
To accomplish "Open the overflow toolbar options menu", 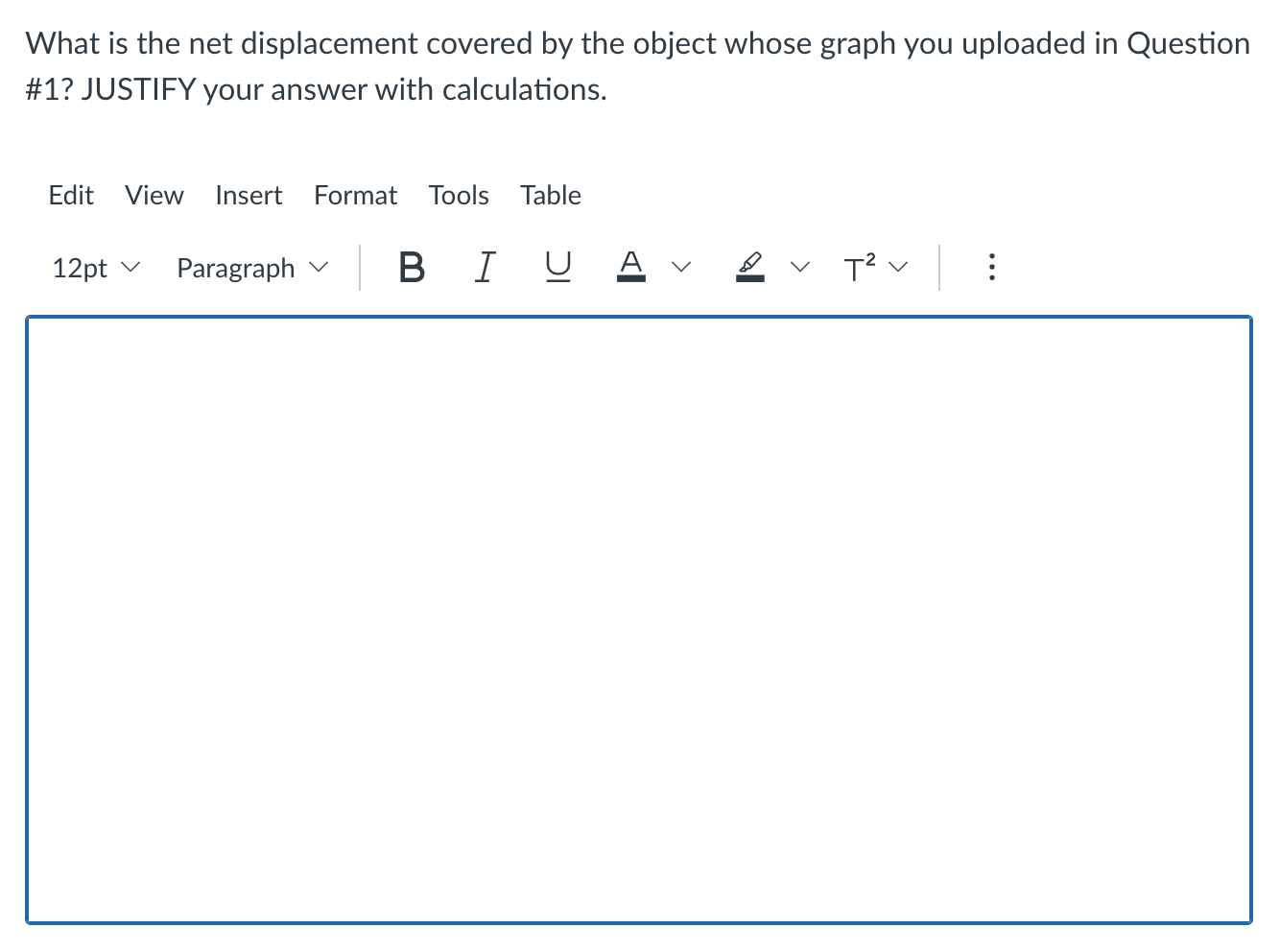I will pos(991,268).
